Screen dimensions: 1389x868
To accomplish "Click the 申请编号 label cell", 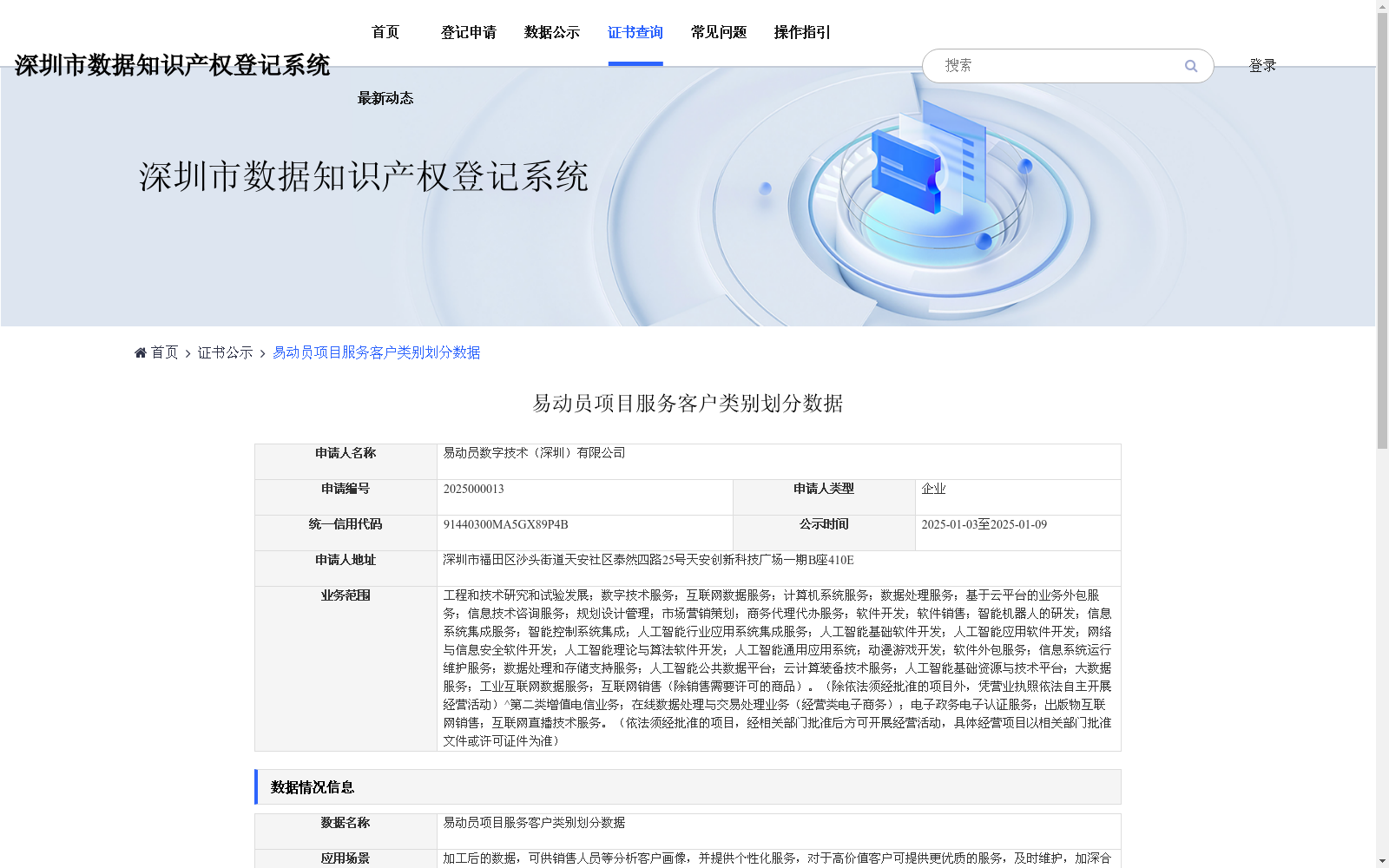I will tap(346, 497).
